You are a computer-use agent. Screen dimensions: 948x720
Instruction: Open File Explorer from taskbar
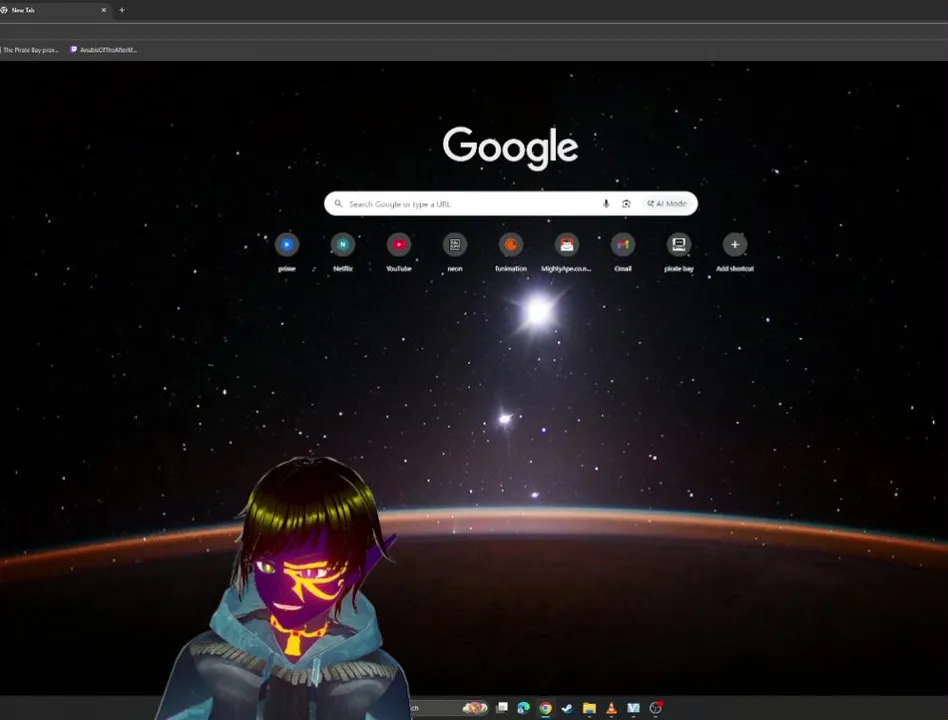589,707
